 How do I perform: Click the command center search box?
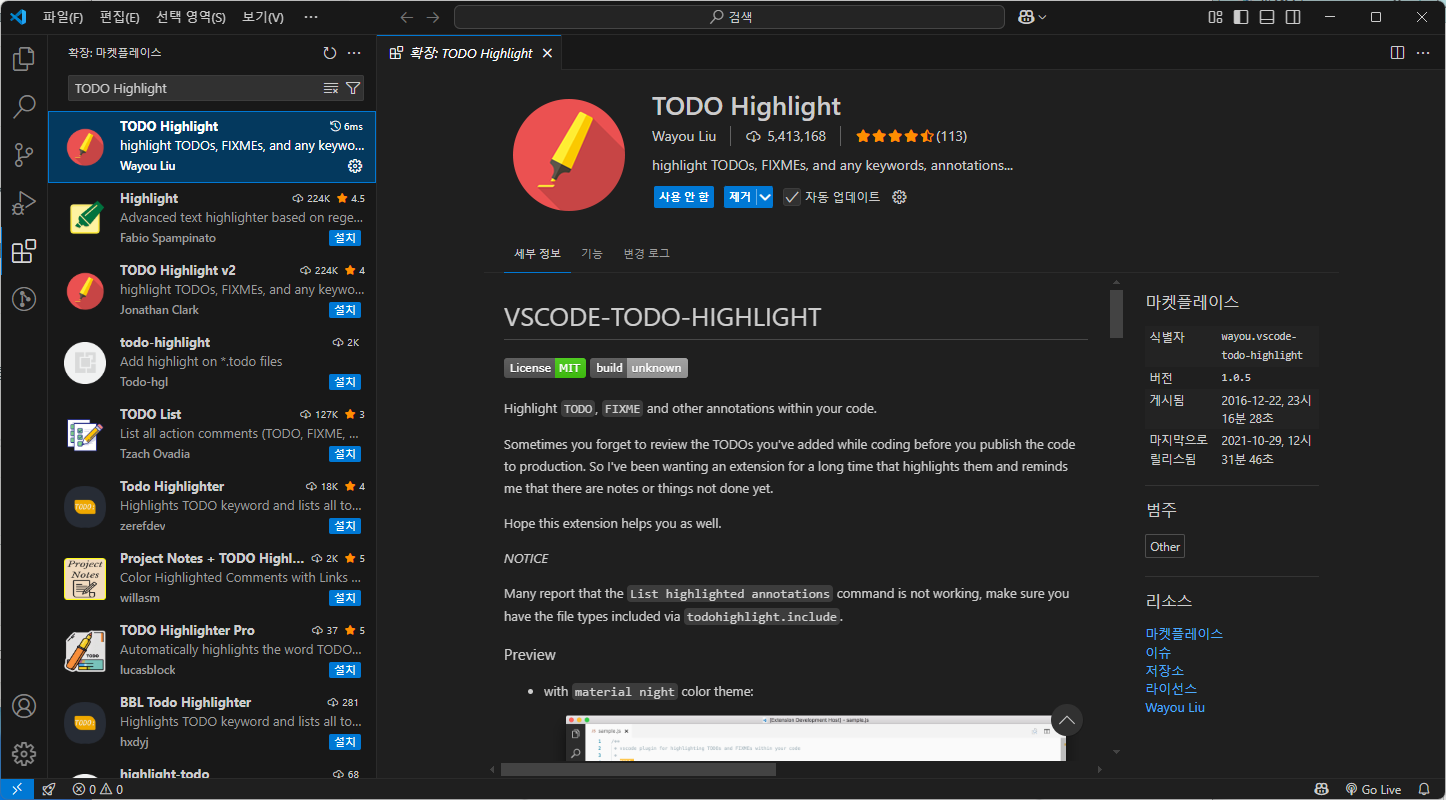point(729,17)
